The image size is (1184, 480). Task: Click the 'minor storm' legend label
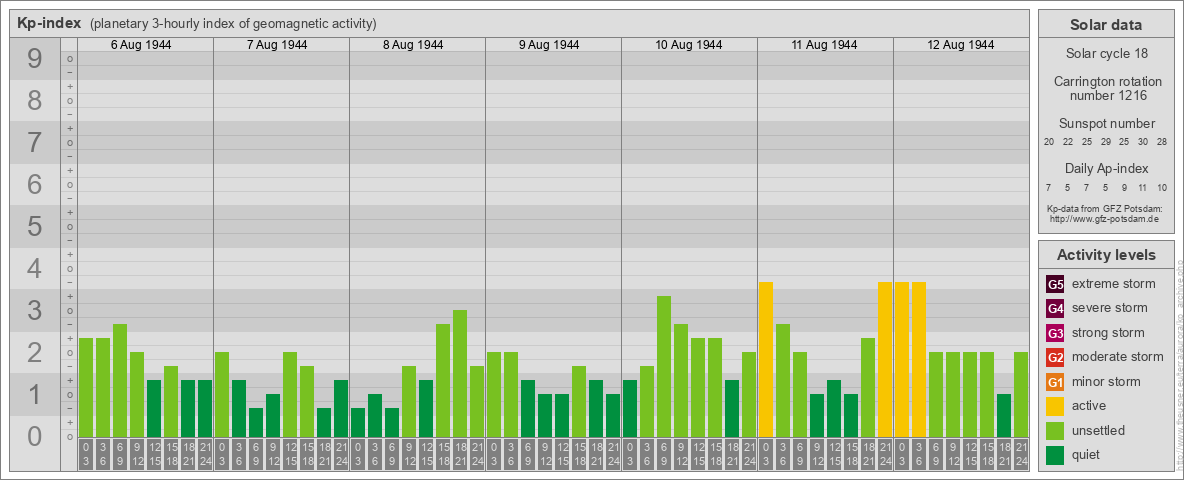(x=1106, y=382)
